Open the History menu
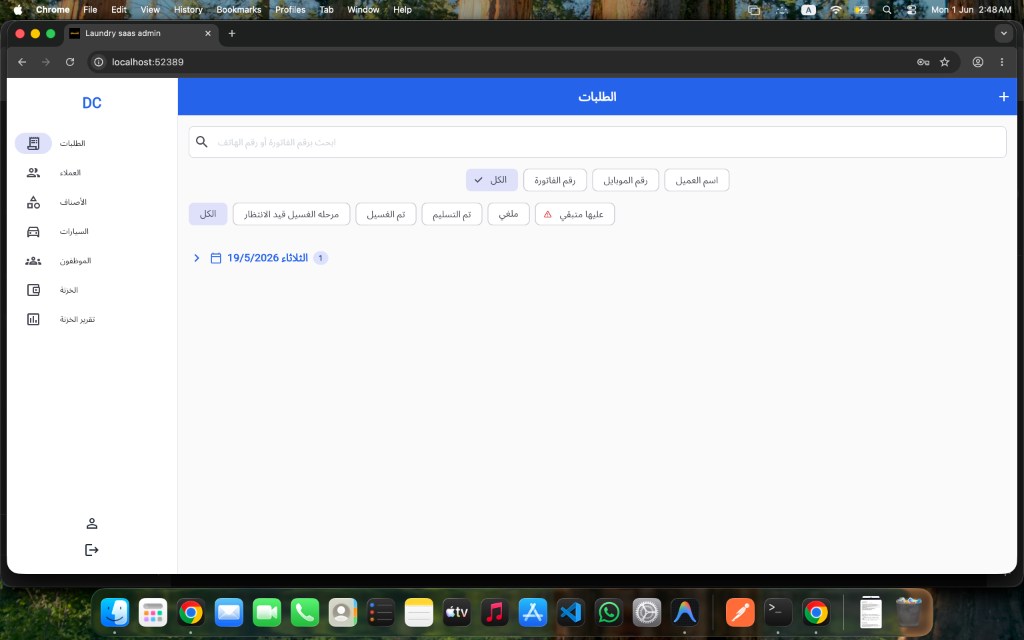Screen dimensions: 1024x640 (x=188, y=10)
